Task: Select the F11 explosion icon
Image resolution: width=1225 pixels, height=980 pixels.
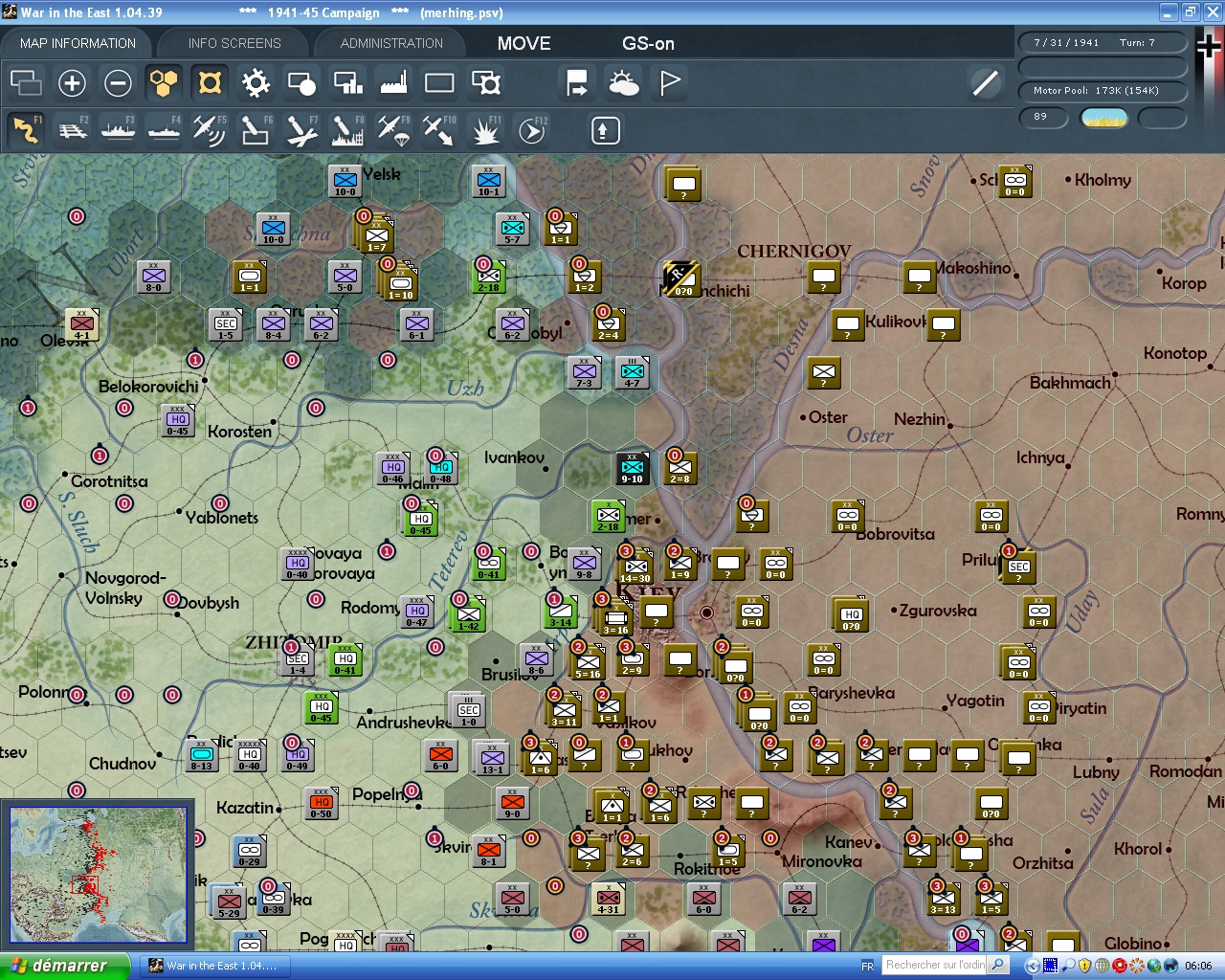Action: [485, 129]
